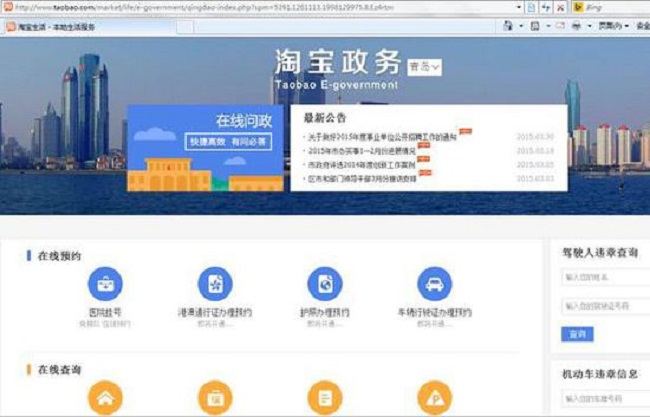Click the 最新公告 heading
Viewport: 650px width, 417px height.
click(325, 118)
